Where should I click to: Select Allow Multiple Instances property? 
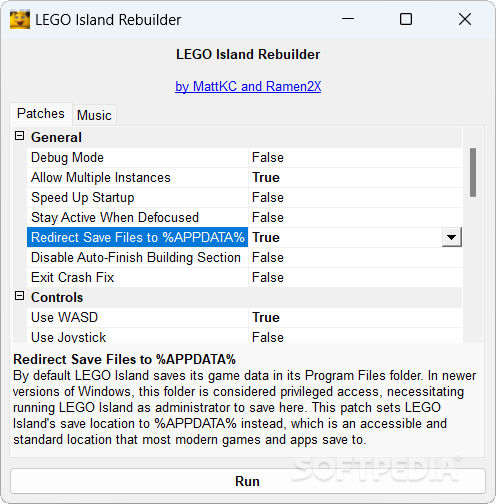coord(137,178)
